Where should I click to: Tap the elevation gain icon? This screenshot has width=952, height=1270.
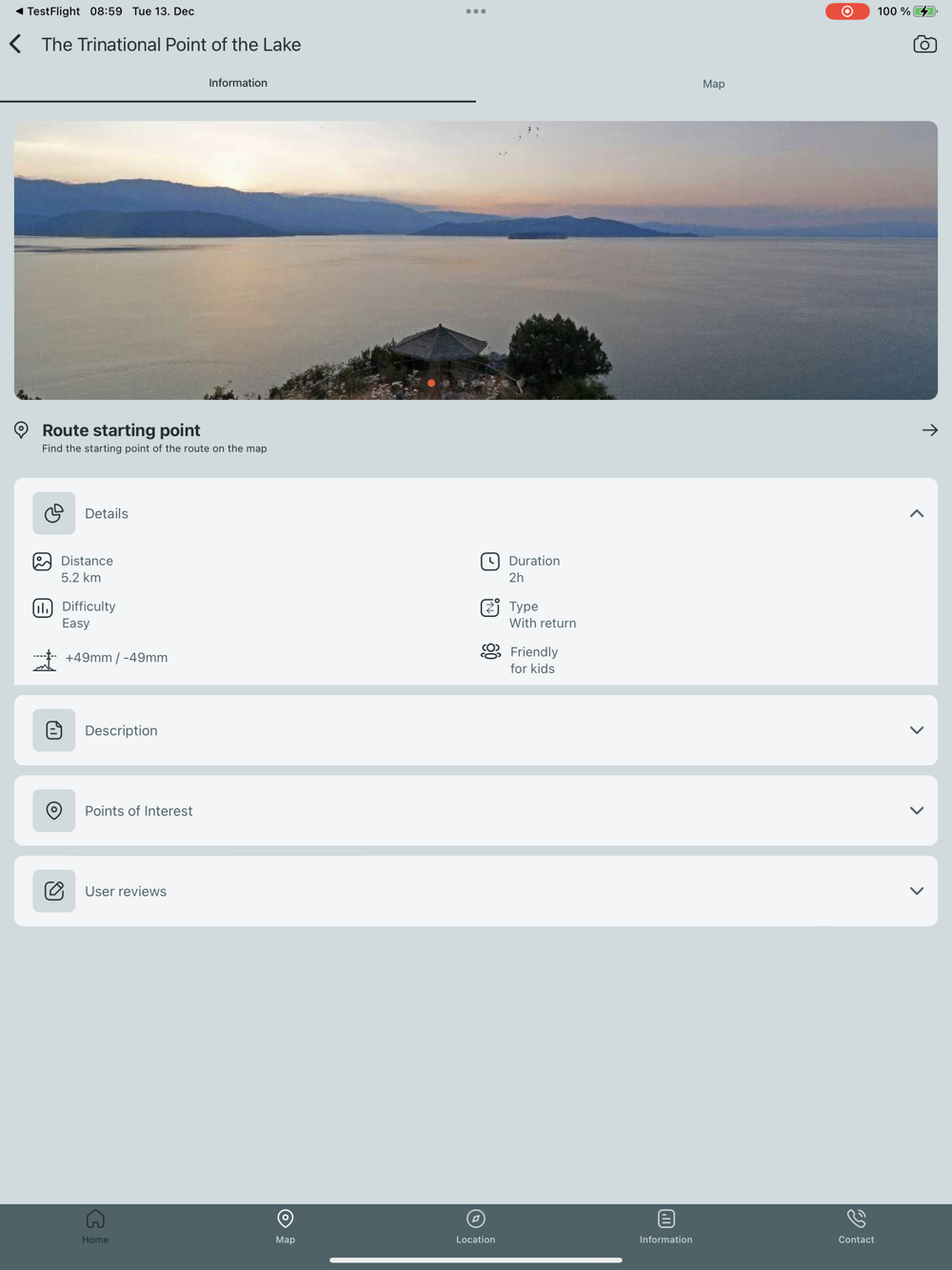(x=45, y=660)
